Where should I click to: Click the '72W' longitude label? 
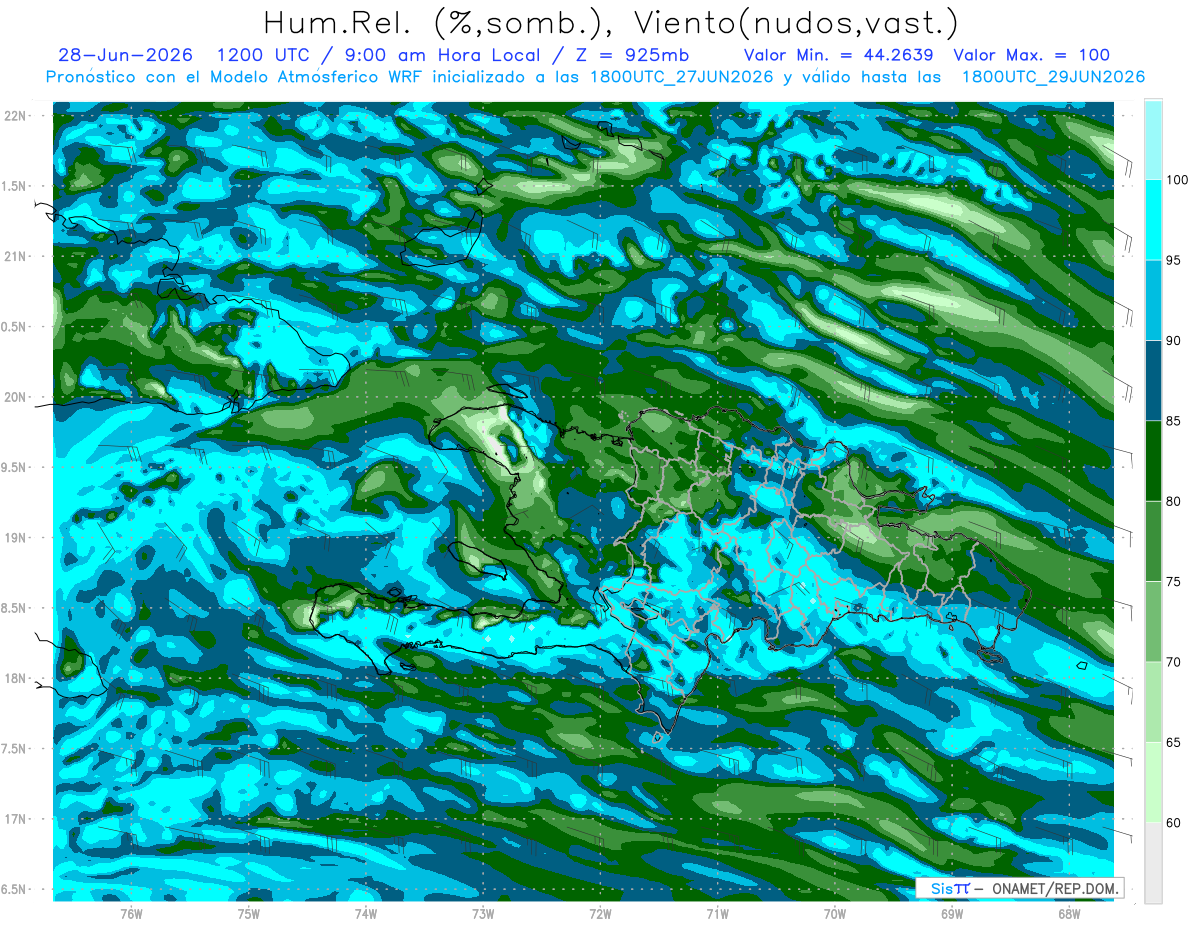pos(600,914)
